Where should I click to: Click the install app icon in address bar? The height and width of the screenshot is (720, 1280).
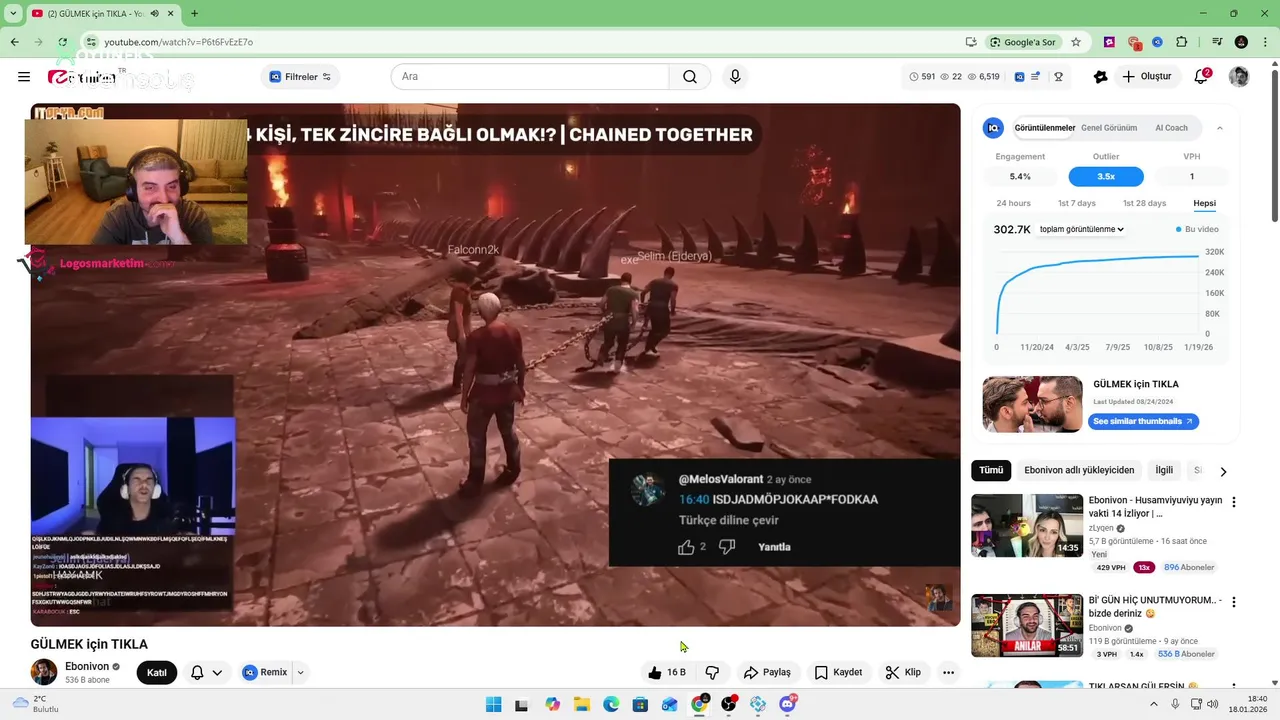971,42
